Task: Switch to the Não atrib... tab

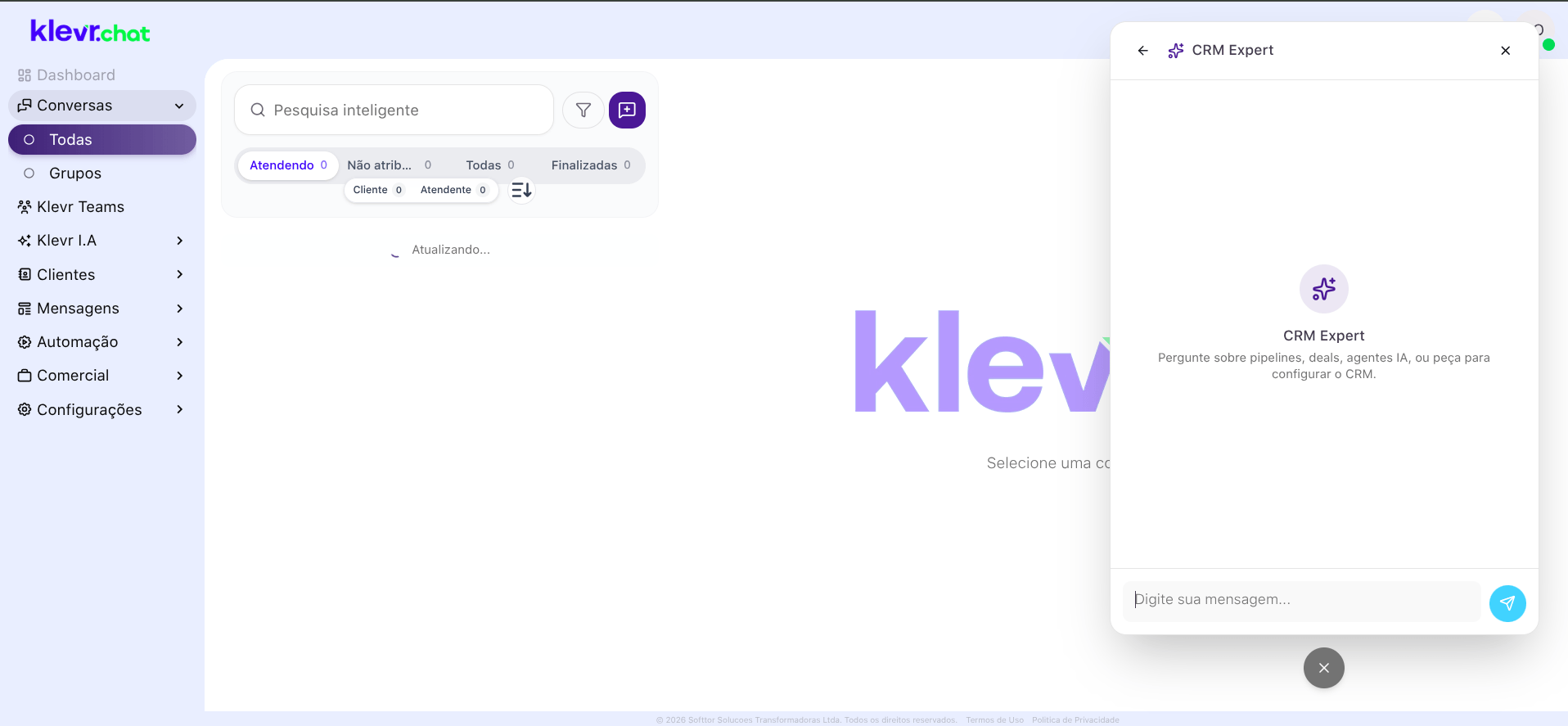Action: point(389,165)
